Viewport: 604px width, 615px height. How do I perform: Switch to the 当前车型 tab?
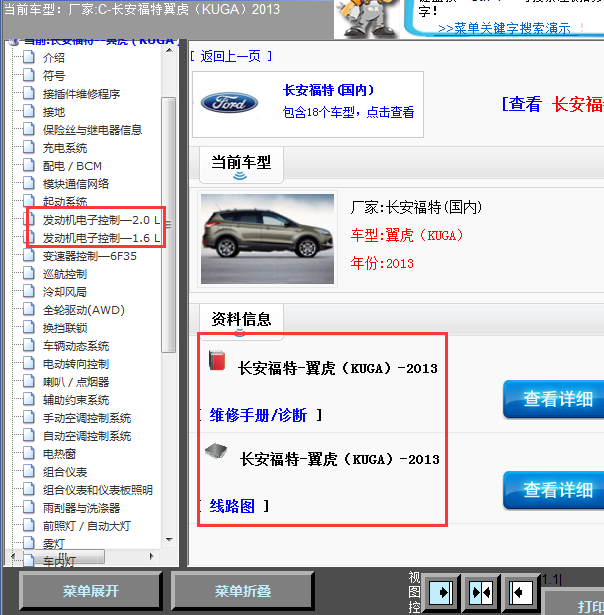click(x=241, y=165)
